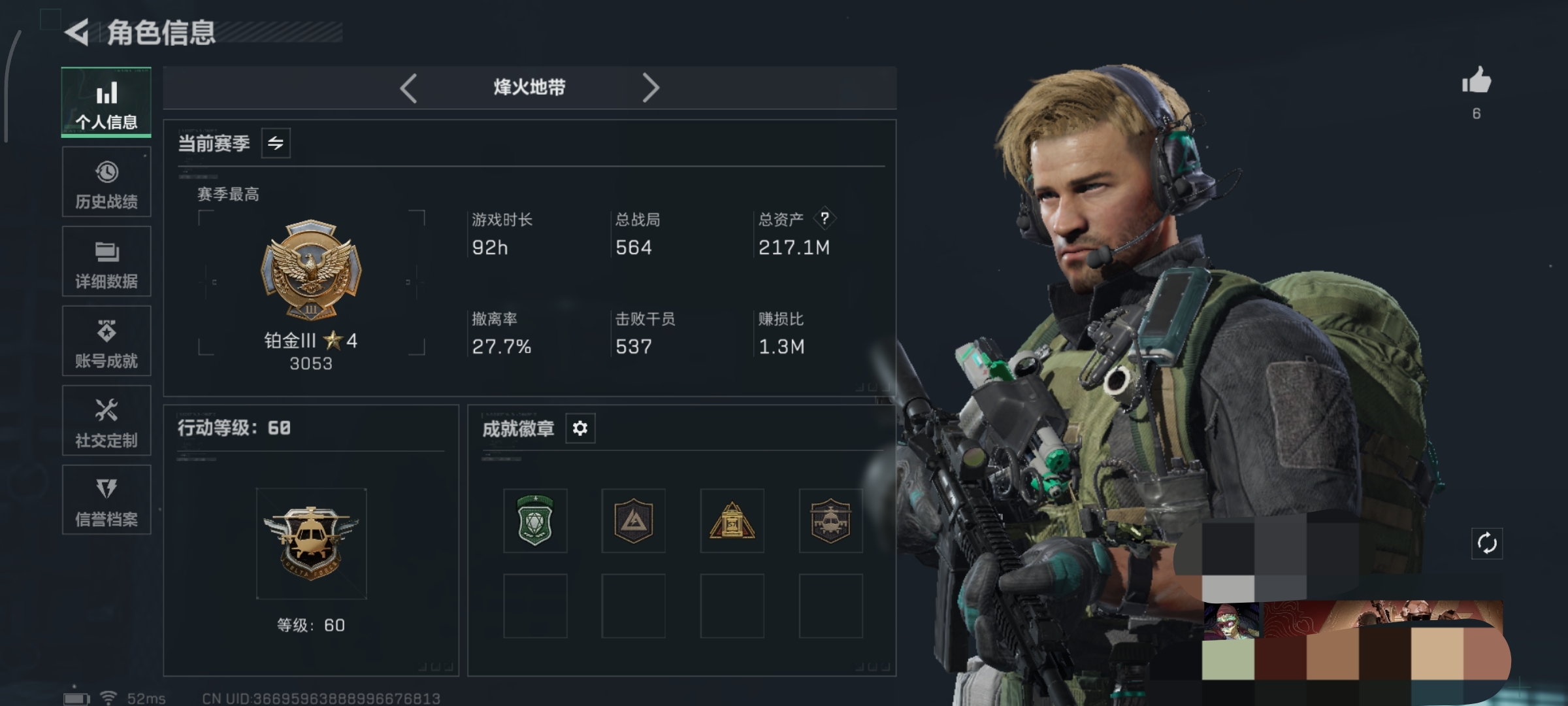
Task: Switch to previous mode with left chevron
Action: click(x=409, y=88)
